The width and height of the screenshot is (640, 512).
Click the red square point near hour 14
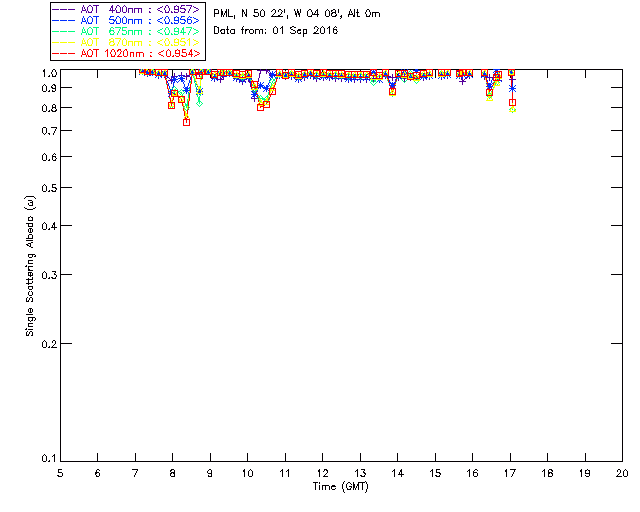click(393, 91)
